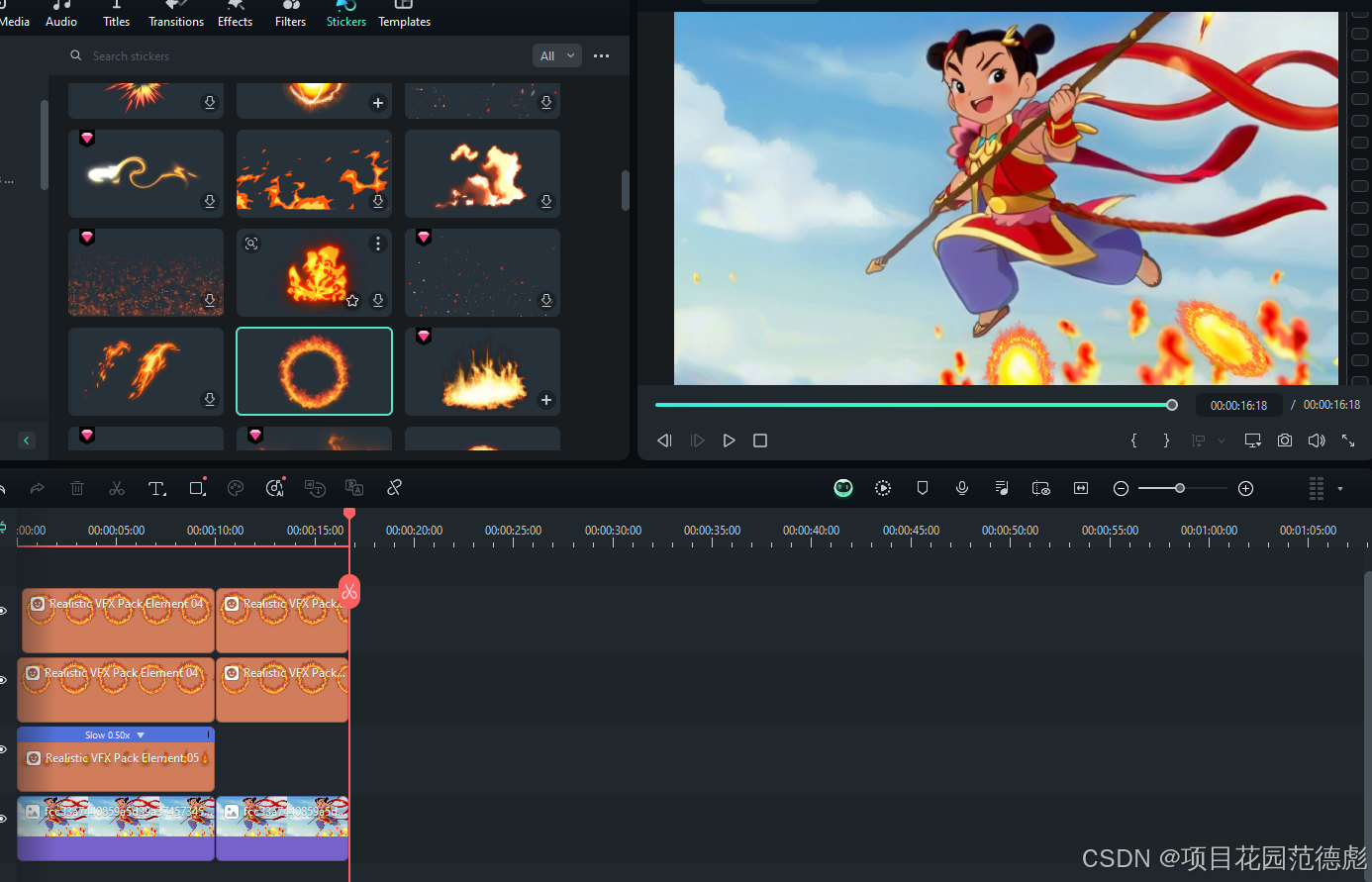Click the speech-to-text icon
The image size is (1372, 882).
click(315, 488)
